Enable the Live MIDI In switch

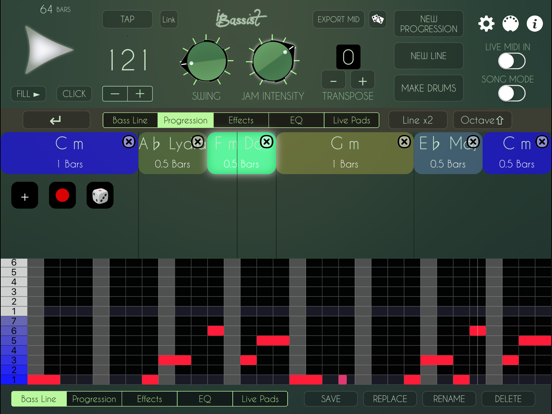click(x=512, y=61)
